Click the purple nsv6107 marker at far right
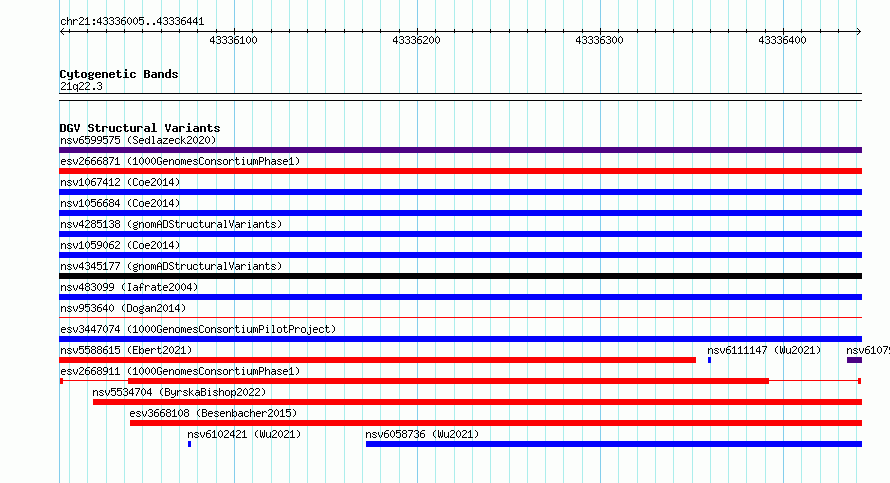 point(854,360)
